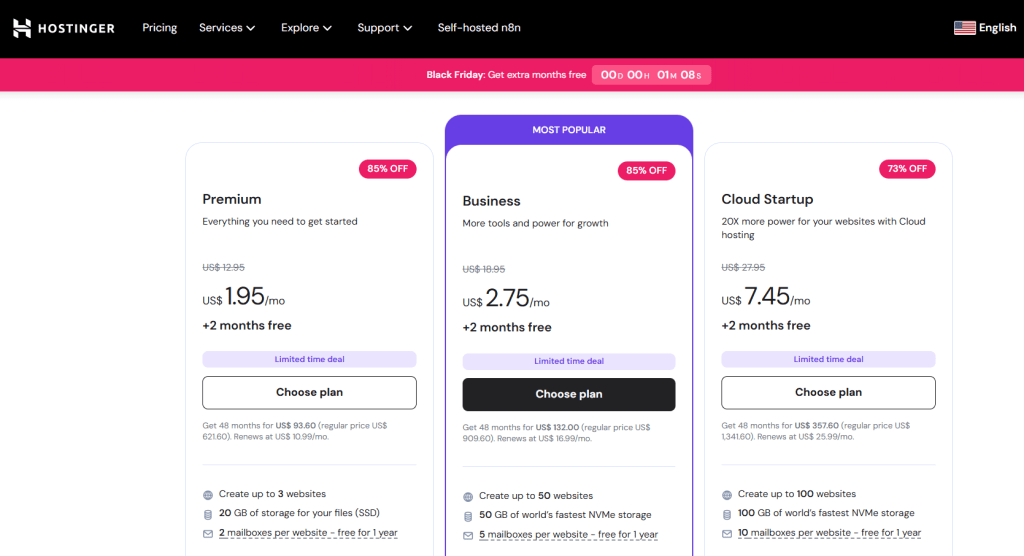Click Create up to 50 websites text
The image size is (1024, 556).
coord(536,496)
